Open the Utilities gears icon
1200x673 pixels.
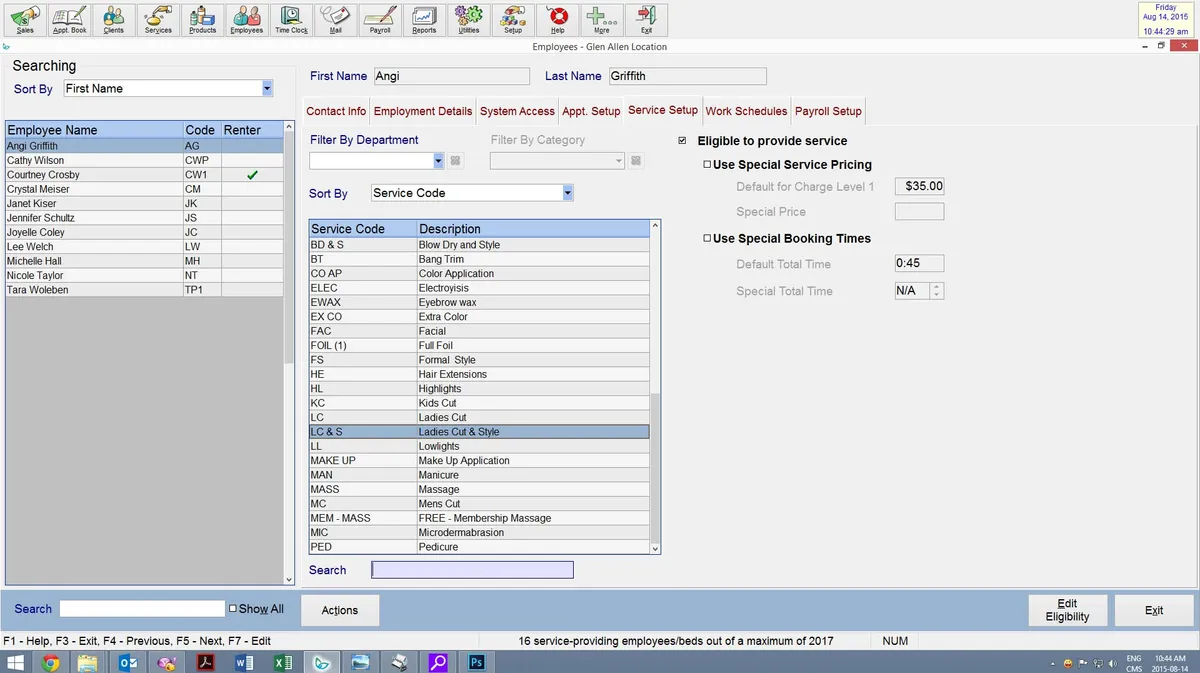click(468, 18)
